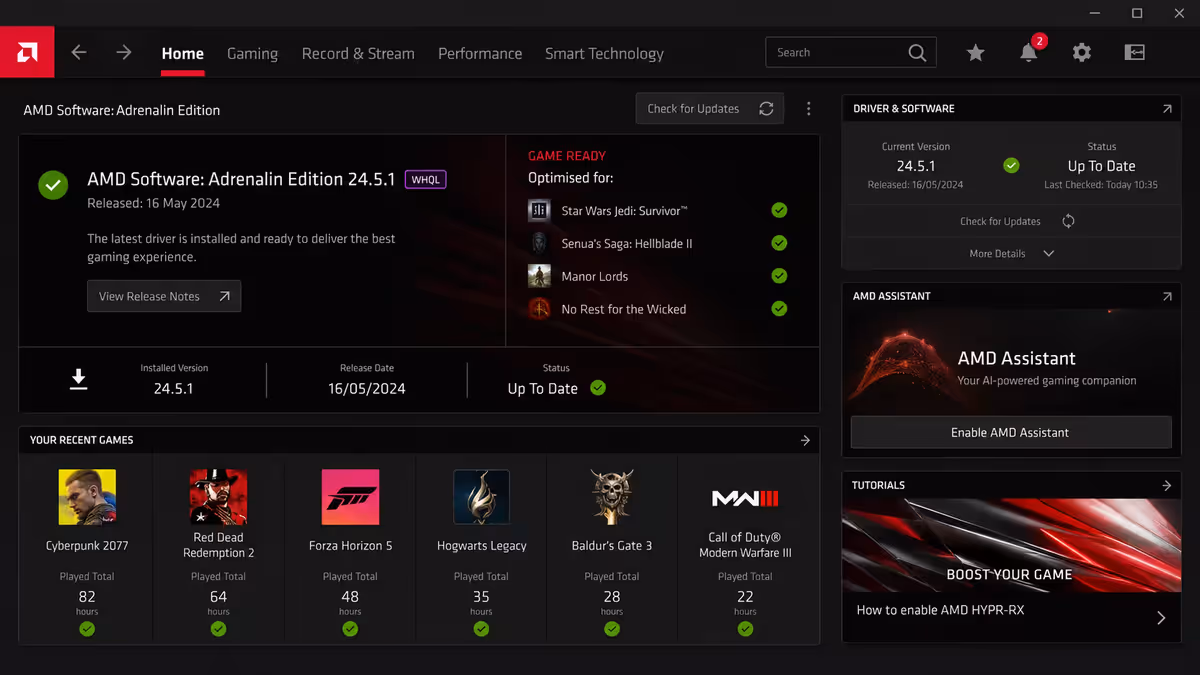This screenshot has width=1200, height=675.
Task: Click the Manor Lords game icon
Action: pyautogui.click(x=539, y=276)
